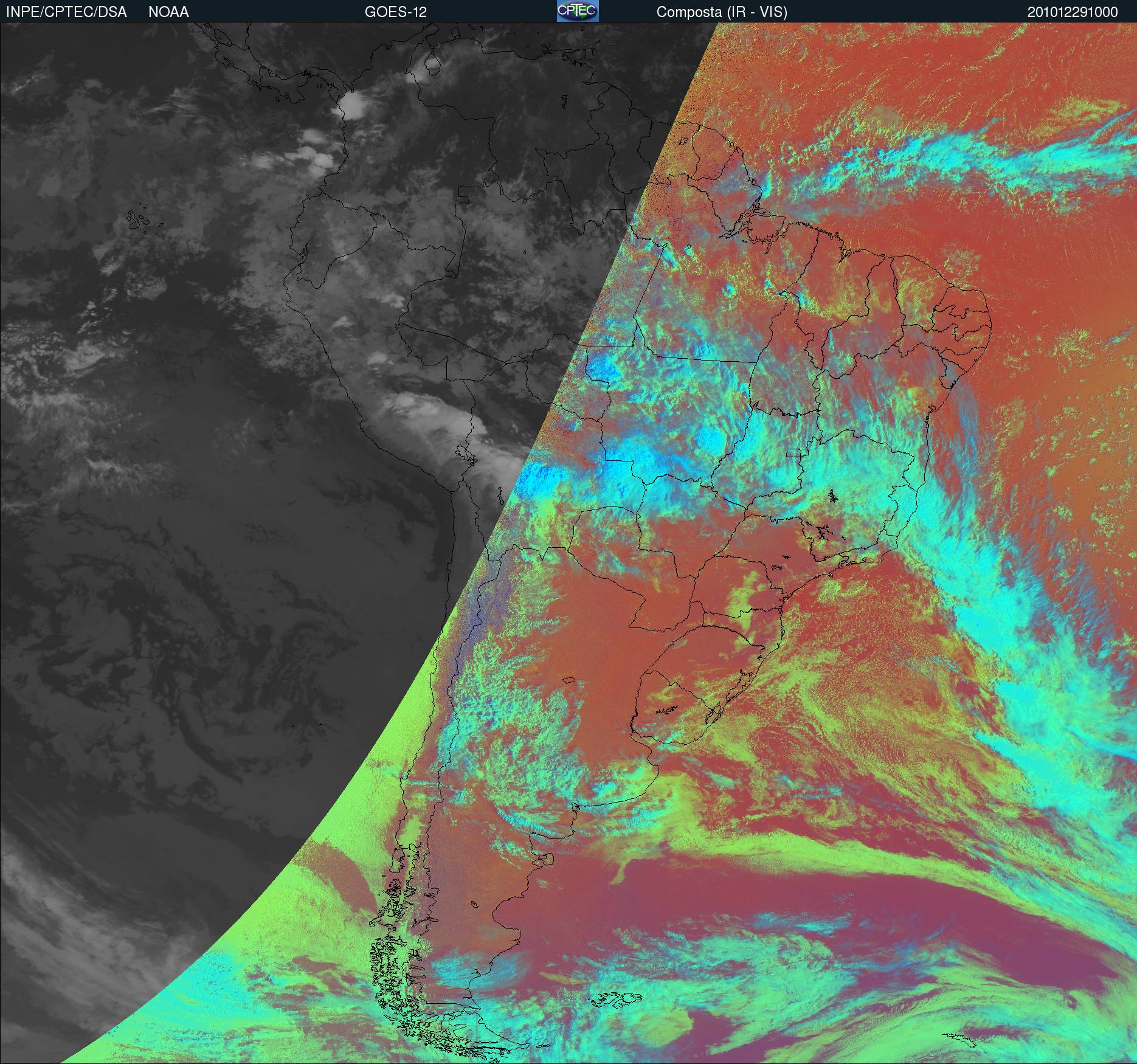Select the Lake Titicaca outline
This screenshot has height=1064, width=1137.
click(x=466, y=454)
